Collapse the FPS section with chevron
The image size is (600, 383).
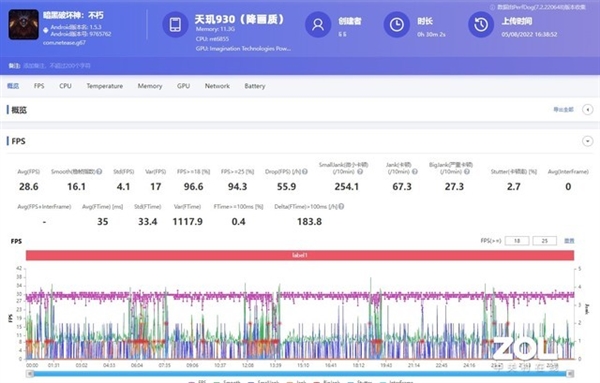587,141
